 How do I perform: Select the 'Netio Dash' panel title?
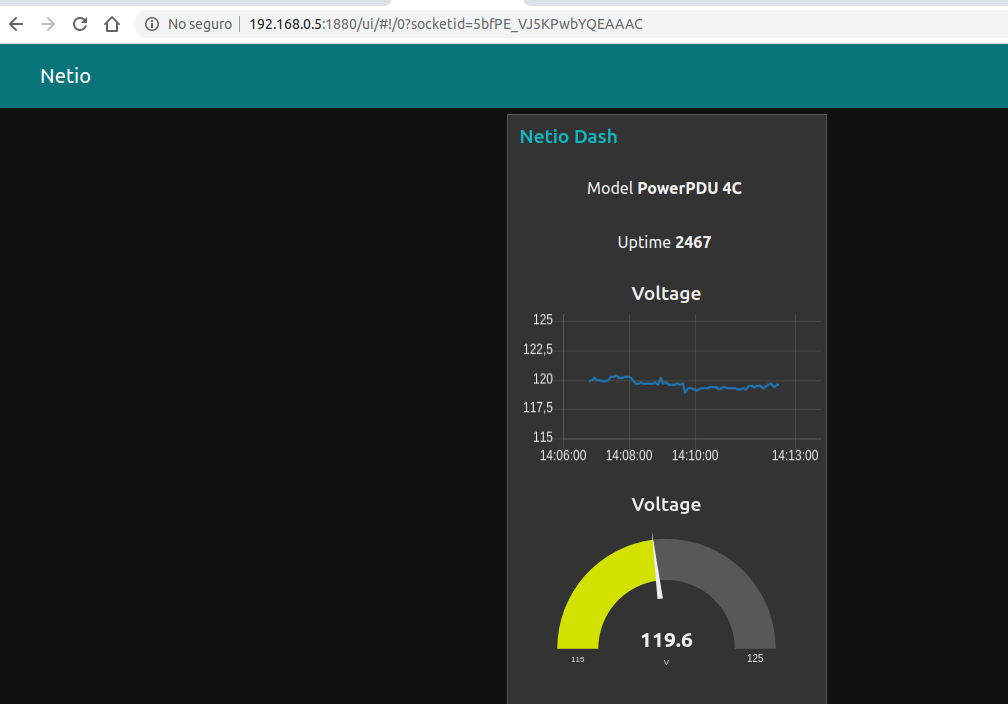point(568,136)
